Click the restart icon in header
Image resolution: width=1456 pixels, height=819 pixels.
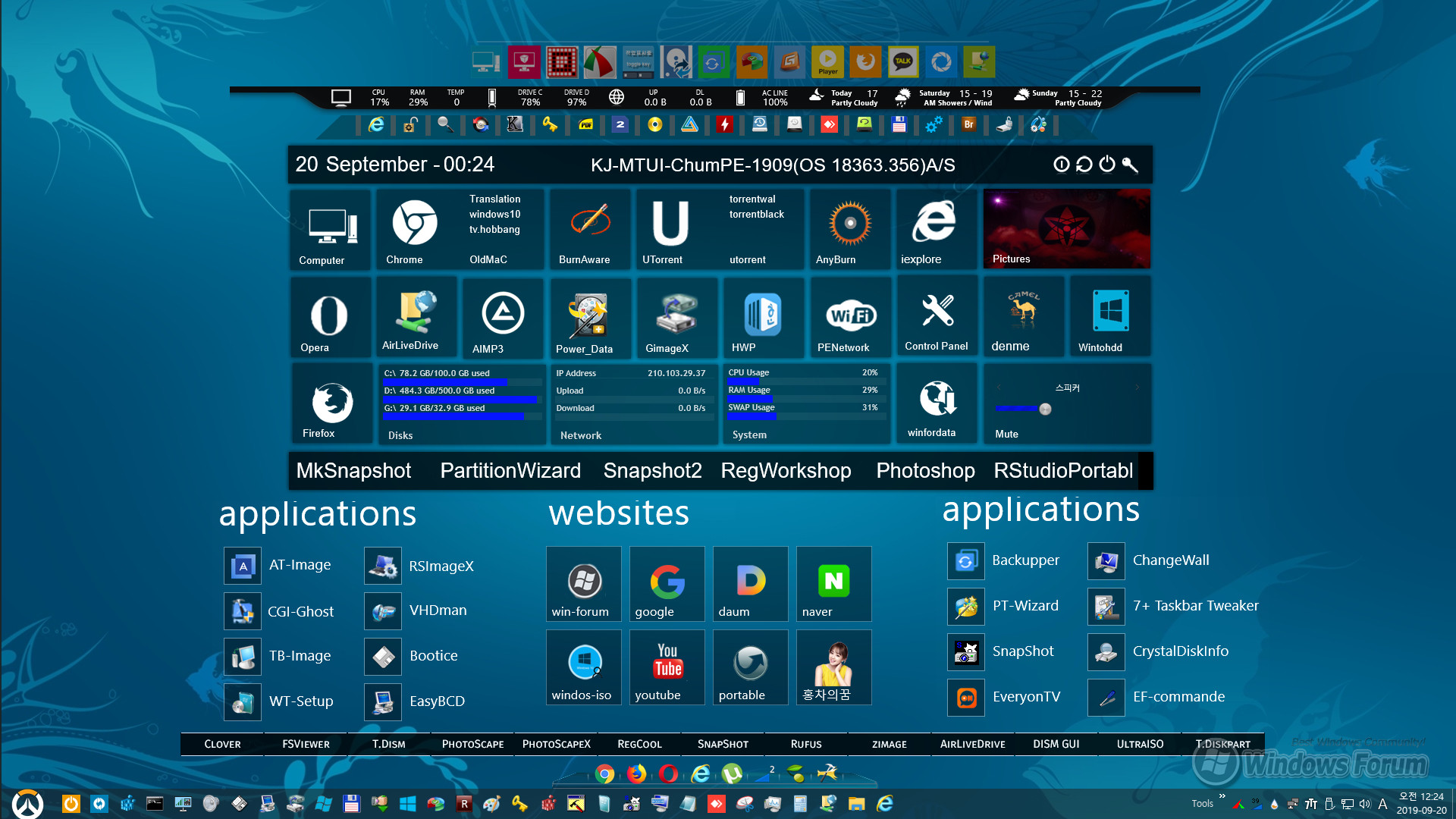coord(1084,164)
